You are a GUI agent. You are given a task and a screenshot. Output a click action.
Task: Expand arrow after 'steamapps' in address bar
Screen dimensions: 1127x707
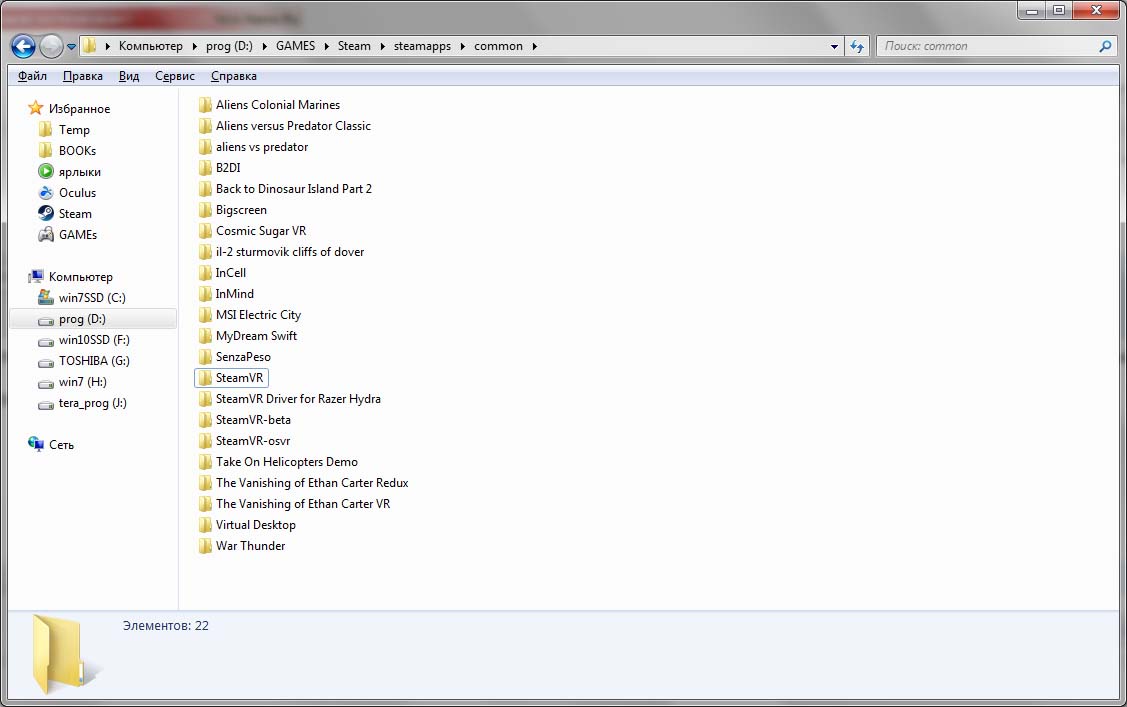(462, 47)
